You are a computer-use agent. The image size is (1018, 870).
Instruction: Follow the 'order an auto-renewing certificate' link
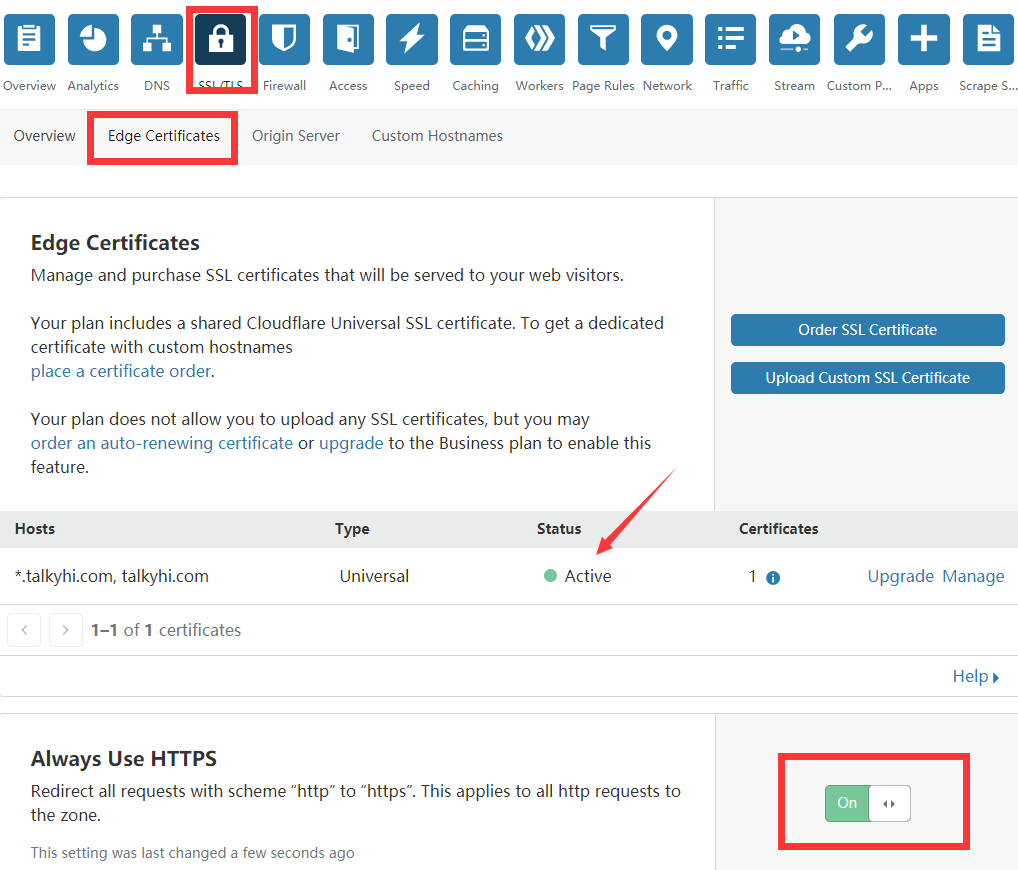(x=162, y=443)
